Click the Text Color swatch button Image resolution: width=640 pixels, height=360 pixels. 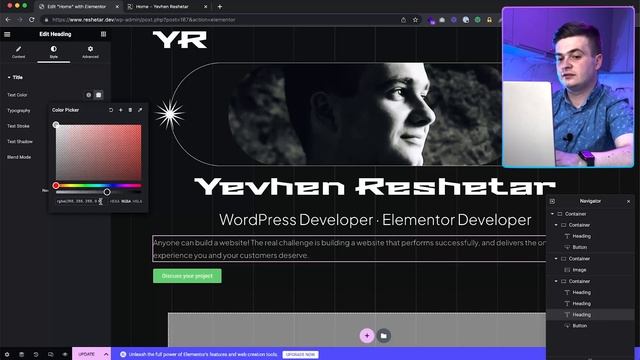[x=98, y=95]
